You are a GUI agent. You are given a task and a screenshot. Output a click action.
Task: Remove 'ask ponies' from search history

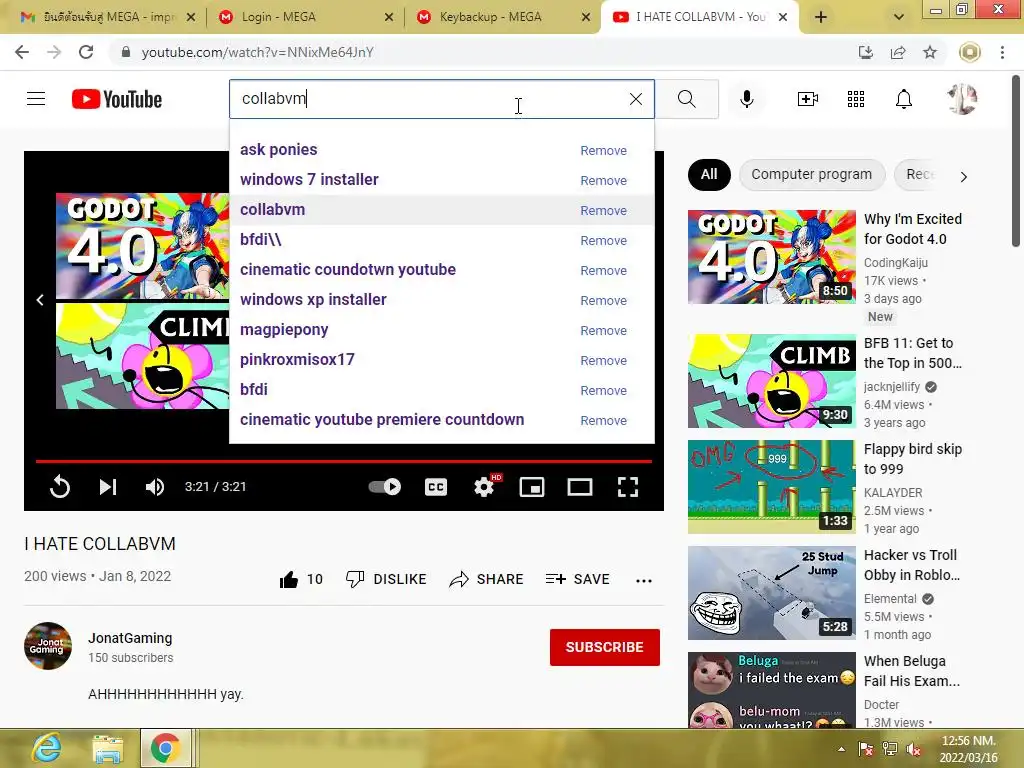point(603,150)
